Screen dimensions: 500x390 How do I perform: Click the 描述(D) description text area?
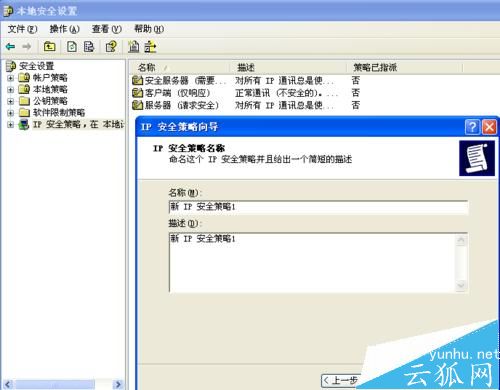(312, 263)
